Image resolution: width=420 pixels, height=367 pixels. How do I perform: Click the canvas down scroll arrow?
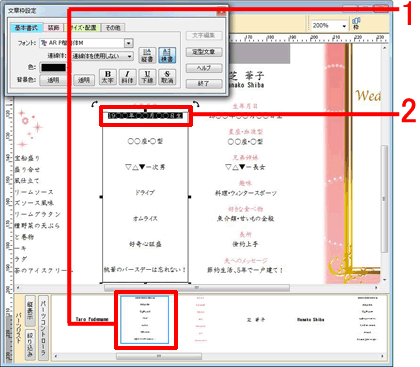point(385,280)
